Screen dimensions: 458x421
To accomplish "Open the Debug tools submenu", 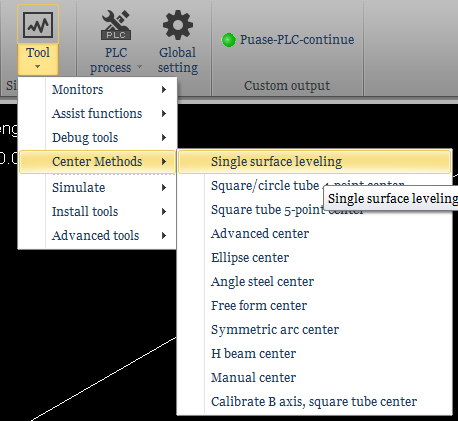I will click(97, 137).
